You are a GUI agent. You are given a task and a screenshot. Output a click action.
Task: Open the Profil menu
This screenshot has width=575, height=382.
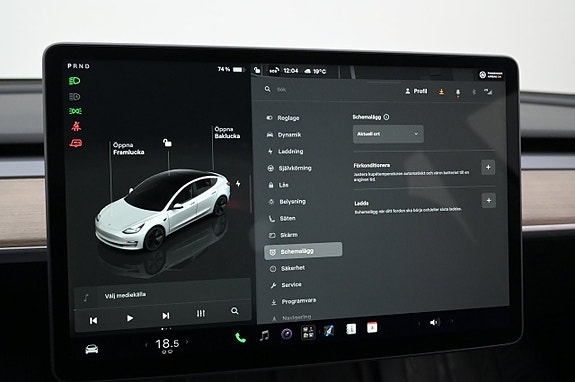416,91
